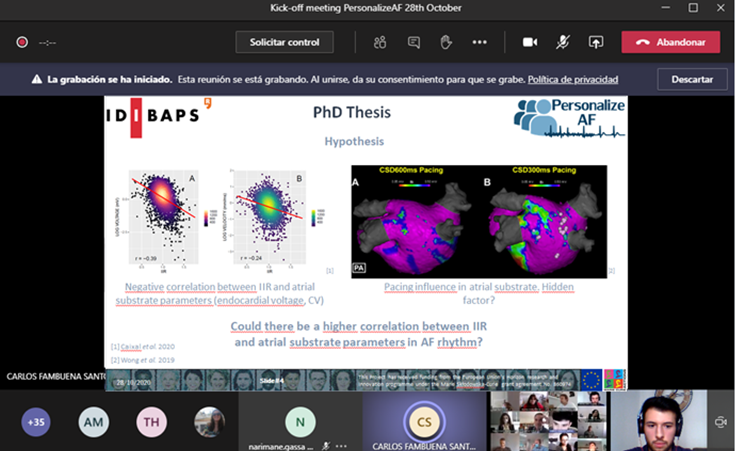Click the group video gallery thumbnail
This screenshot has height=451, width=735.
tap(543, 421)
